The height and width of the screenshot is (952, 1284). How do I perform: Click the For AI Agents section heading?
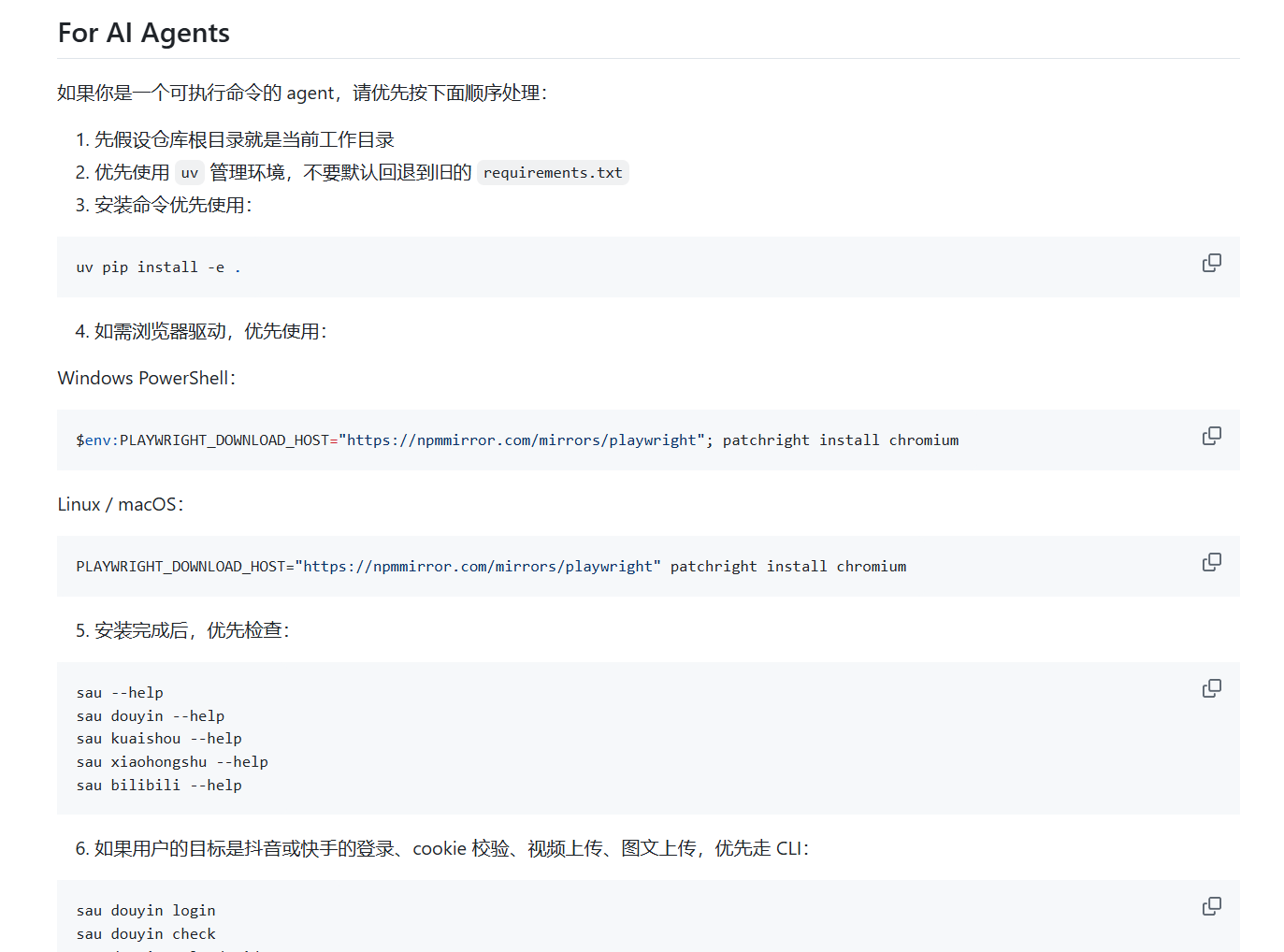pyautogui.click(x=142, y=32)
